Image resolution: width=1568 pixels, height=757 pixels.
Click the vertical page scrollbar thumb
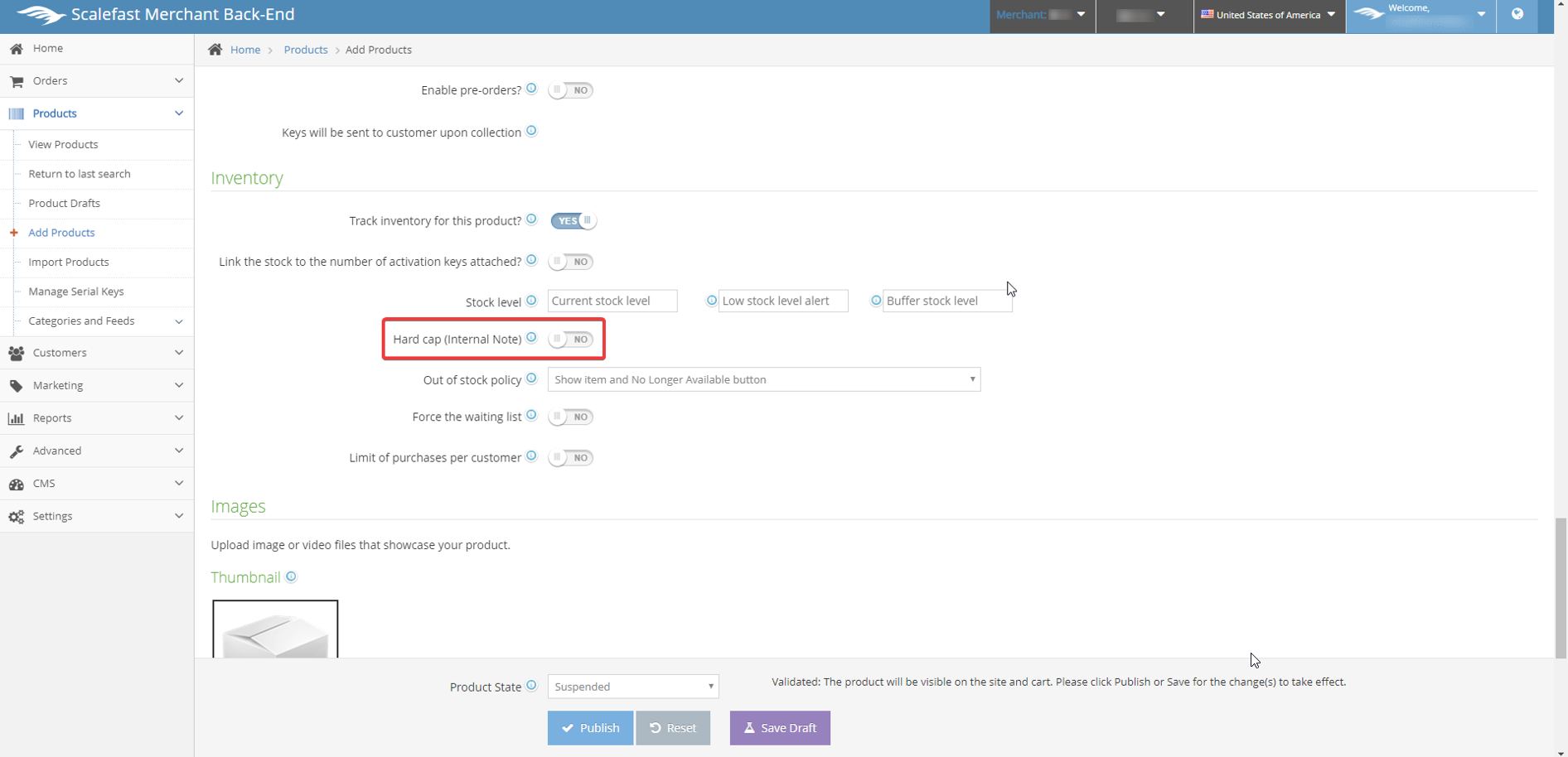[x=1561, y=588]
